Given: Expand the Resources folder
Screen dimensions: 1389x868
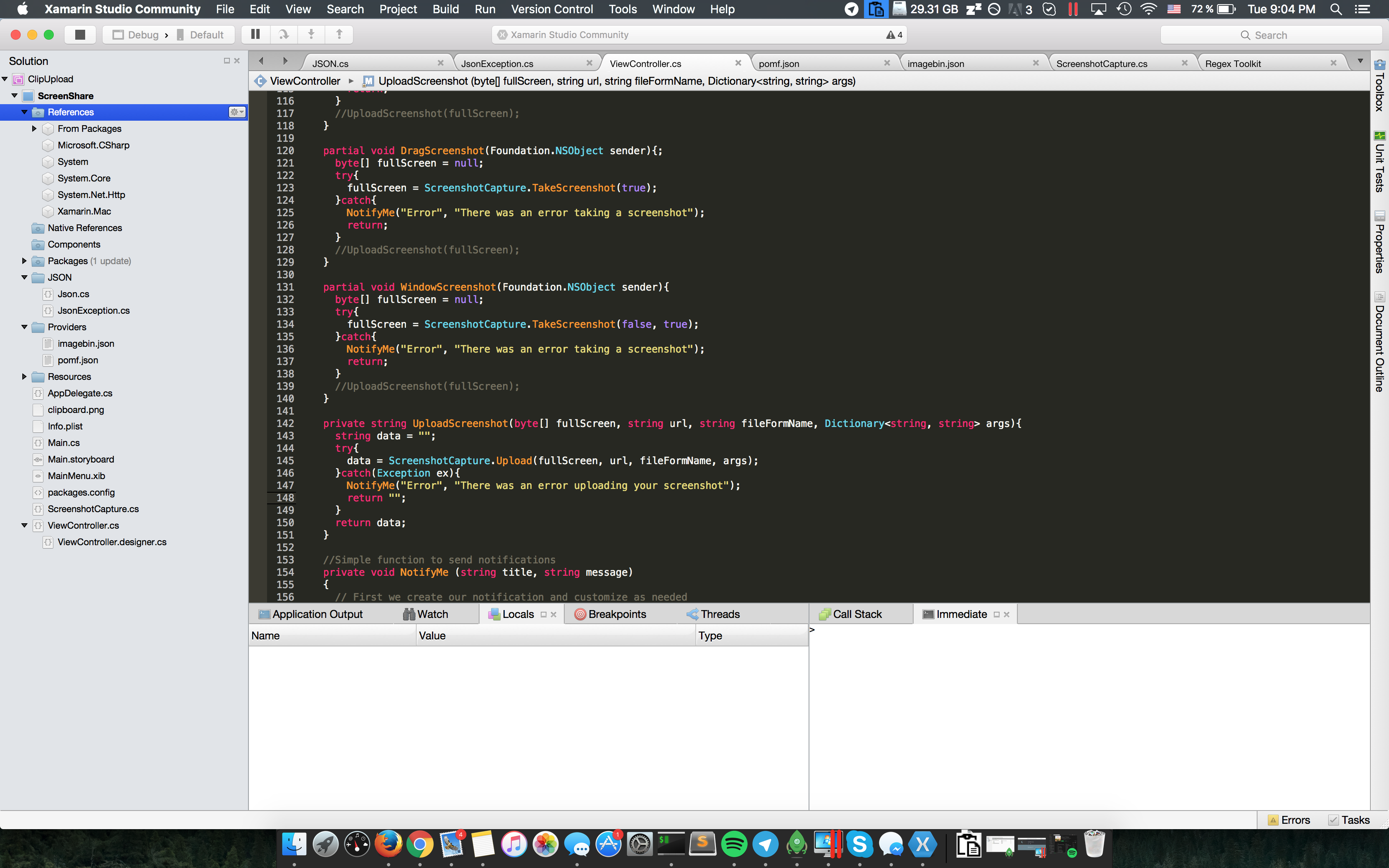Looking at the screenshot, I should (x=24, y=377).
